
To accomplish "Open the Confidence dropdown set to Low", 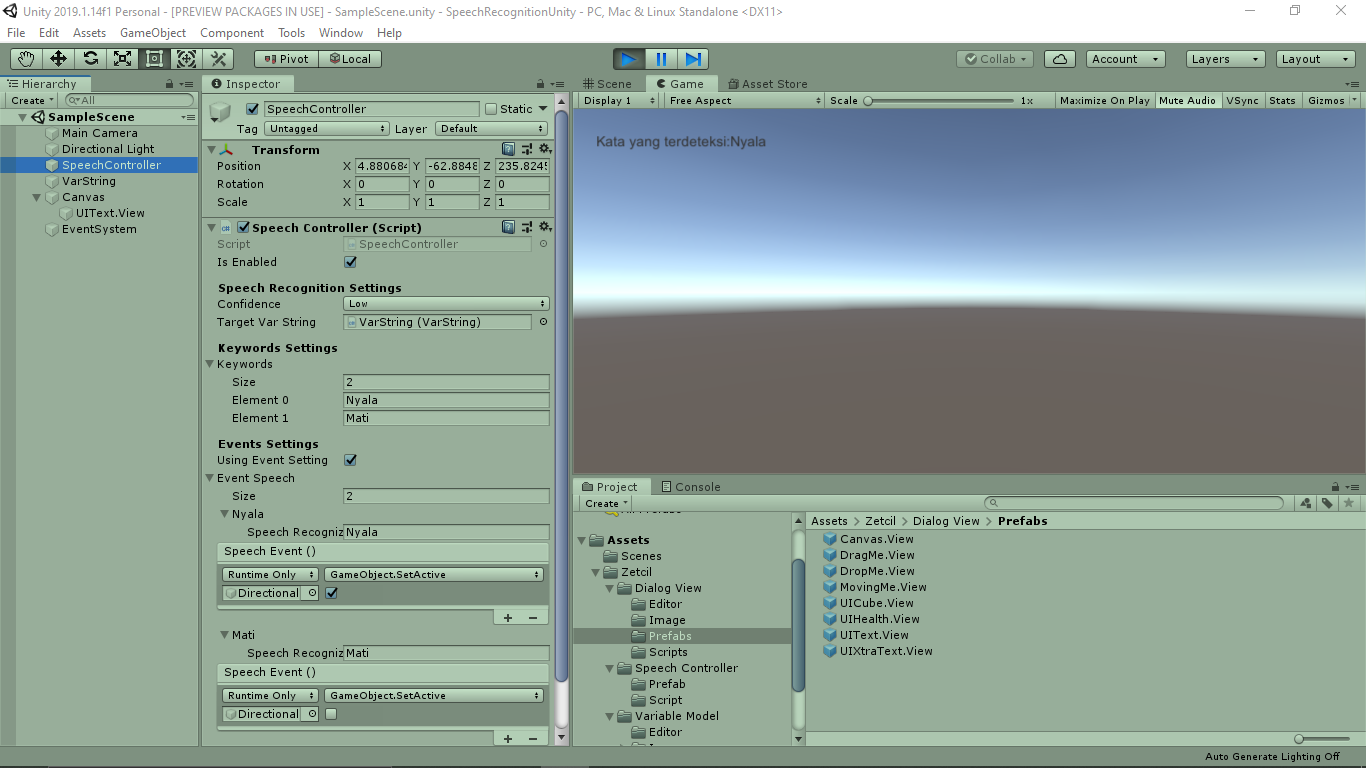I will 446,303.
